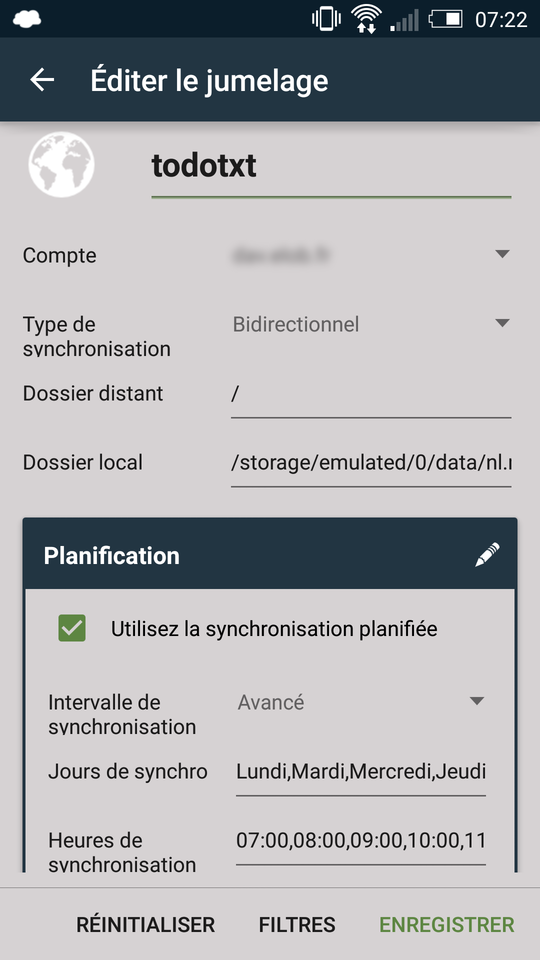The height and width of the screenshot is (960, 540).
Task: Tap the cloud notification icon
Action: pyautogui.click(x=27, y=20)
